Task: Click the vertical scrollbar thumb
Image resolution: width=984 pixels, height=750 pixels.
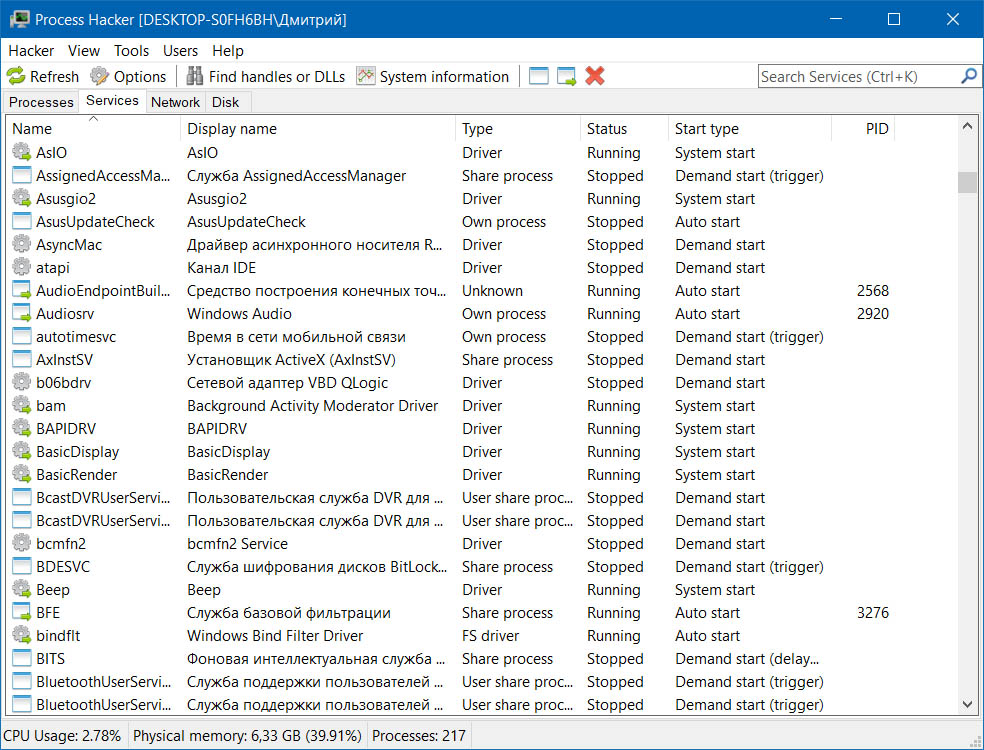Action: point(967,182)
